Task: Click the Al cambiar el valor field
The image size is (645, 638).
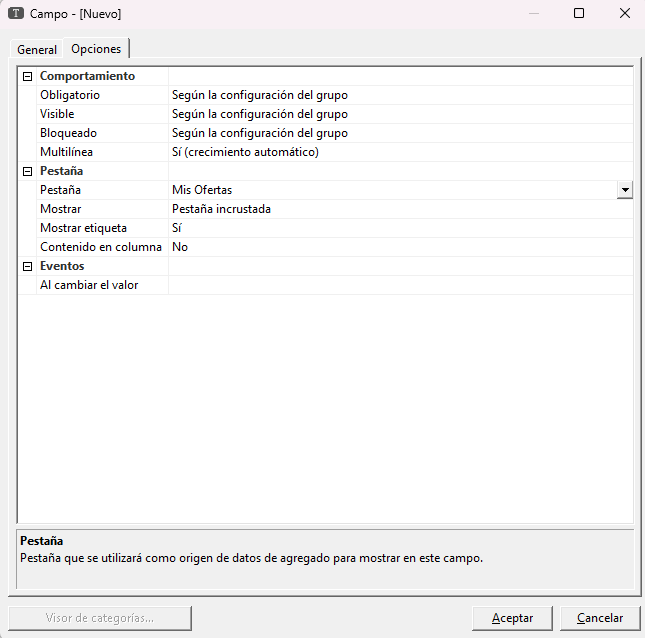Action: pos(400,285)
